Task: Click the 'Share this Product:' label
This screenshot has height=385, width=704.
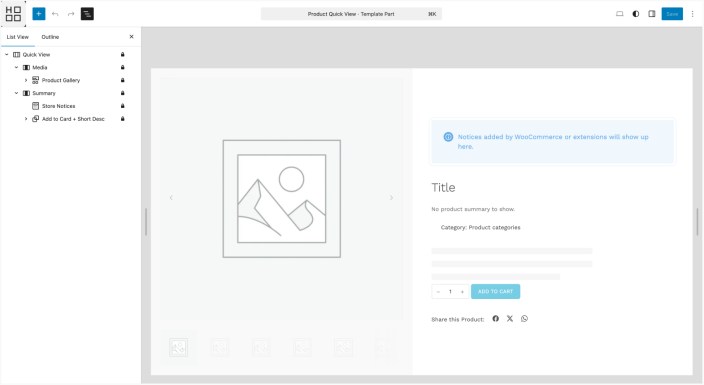Action: pyautogui.click(x=458, y=319)
